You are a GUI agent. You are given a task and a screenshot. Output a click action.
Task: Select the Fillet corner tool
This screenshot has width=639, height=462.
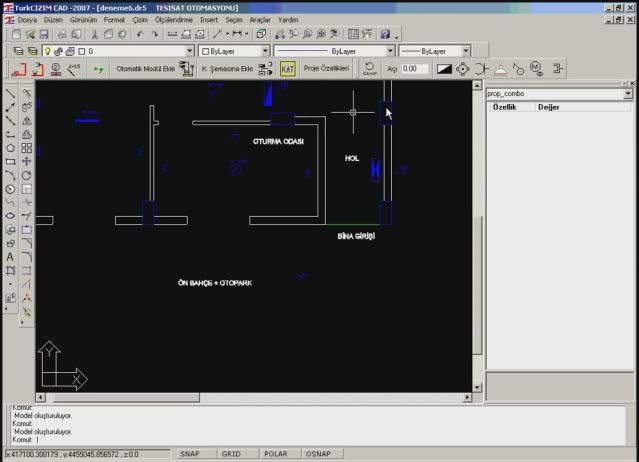(x=26, y=257)
